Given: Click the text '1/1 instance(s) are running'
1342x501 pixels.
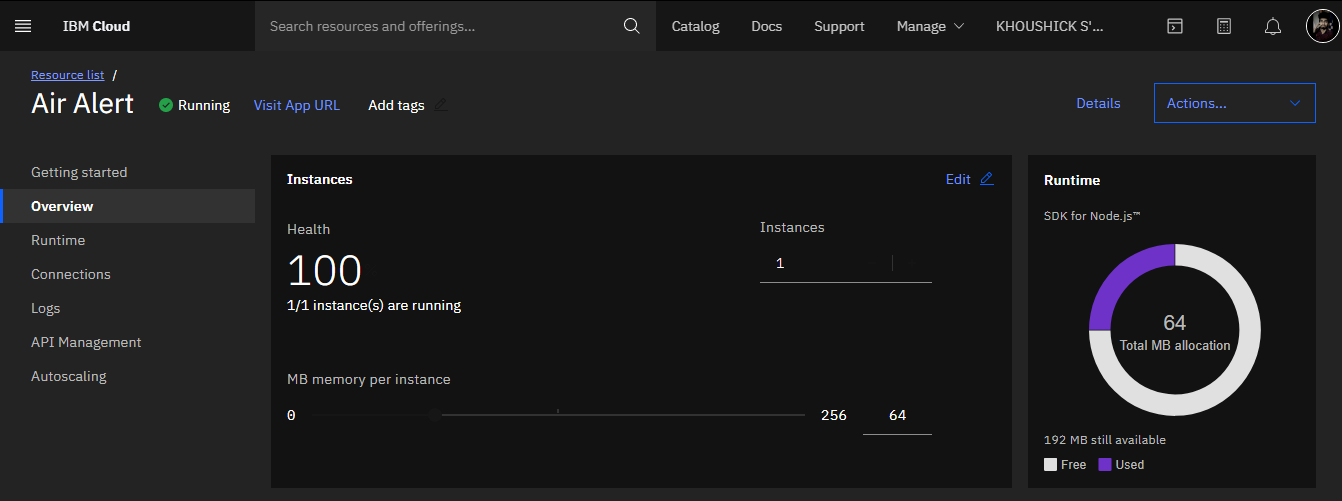Looking at the screenshot, I should click(x=374, y=306).
